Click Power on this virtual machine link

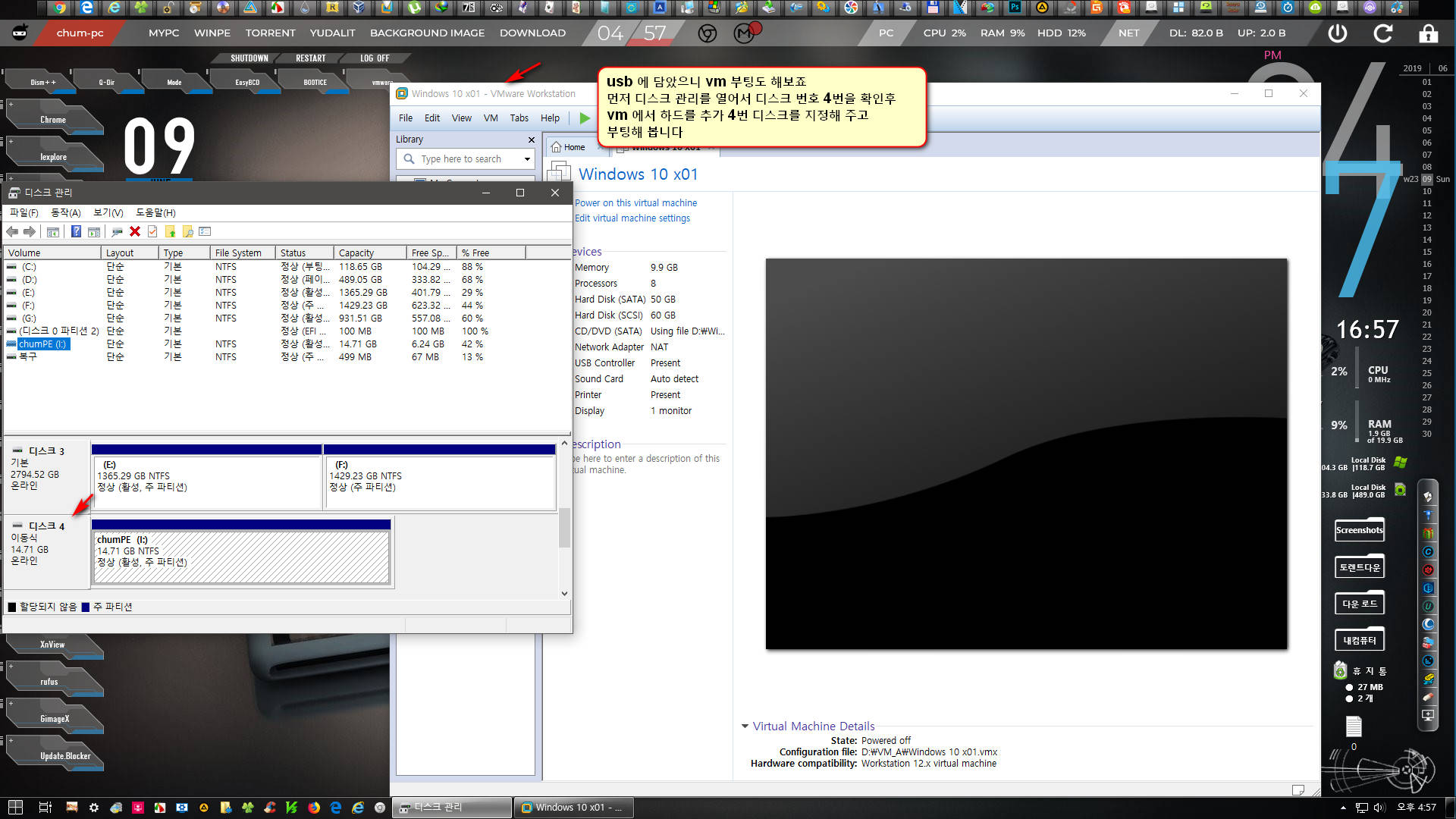[x=635, y=203]
